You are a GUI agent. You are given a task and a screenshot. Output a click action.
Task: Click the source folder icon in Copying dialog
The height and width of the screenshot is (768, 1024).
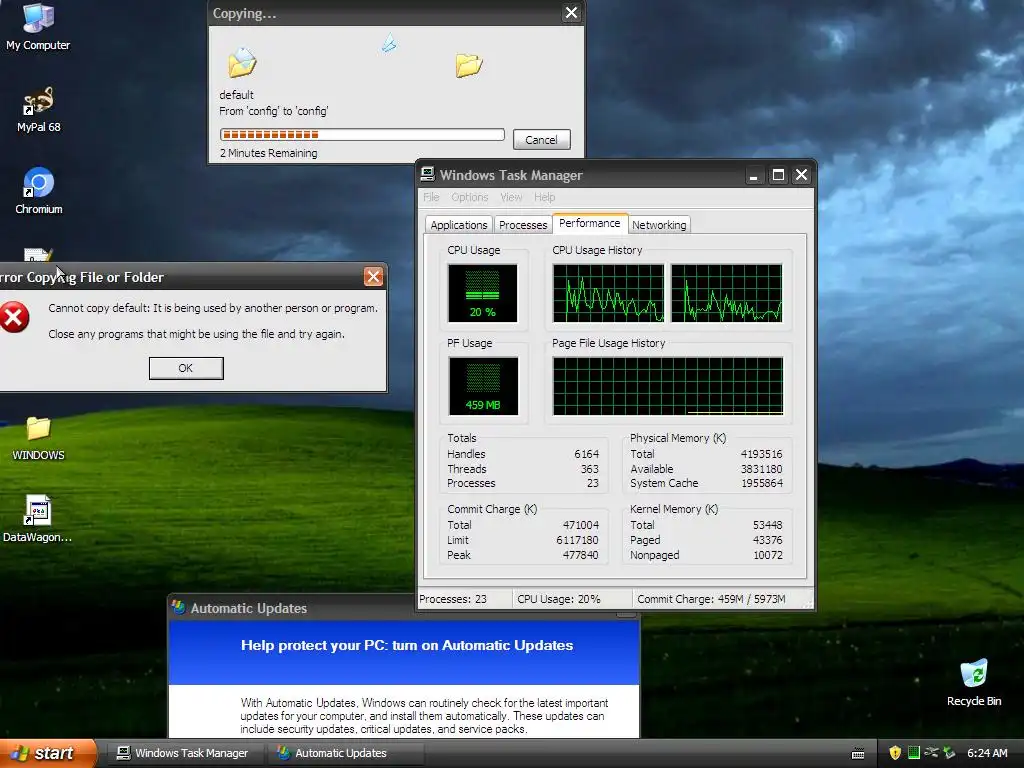pyautogui.click(x=242, y=63)
